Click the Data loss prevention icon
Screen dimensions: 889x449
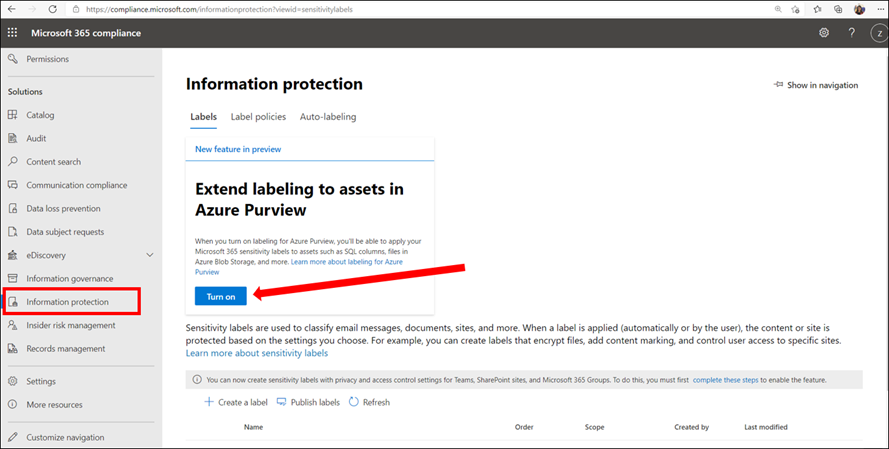point(12,208)
